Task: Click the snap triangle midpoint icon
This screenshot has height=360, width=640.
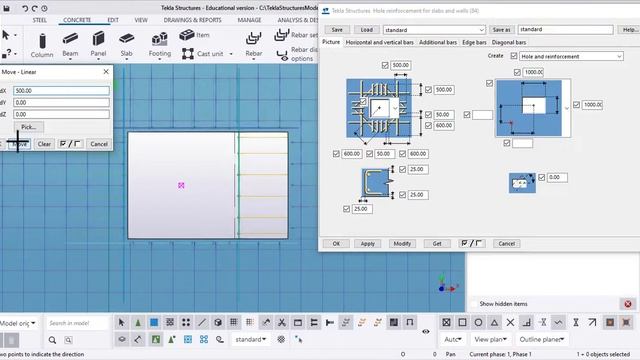Action: click(494, 322)
